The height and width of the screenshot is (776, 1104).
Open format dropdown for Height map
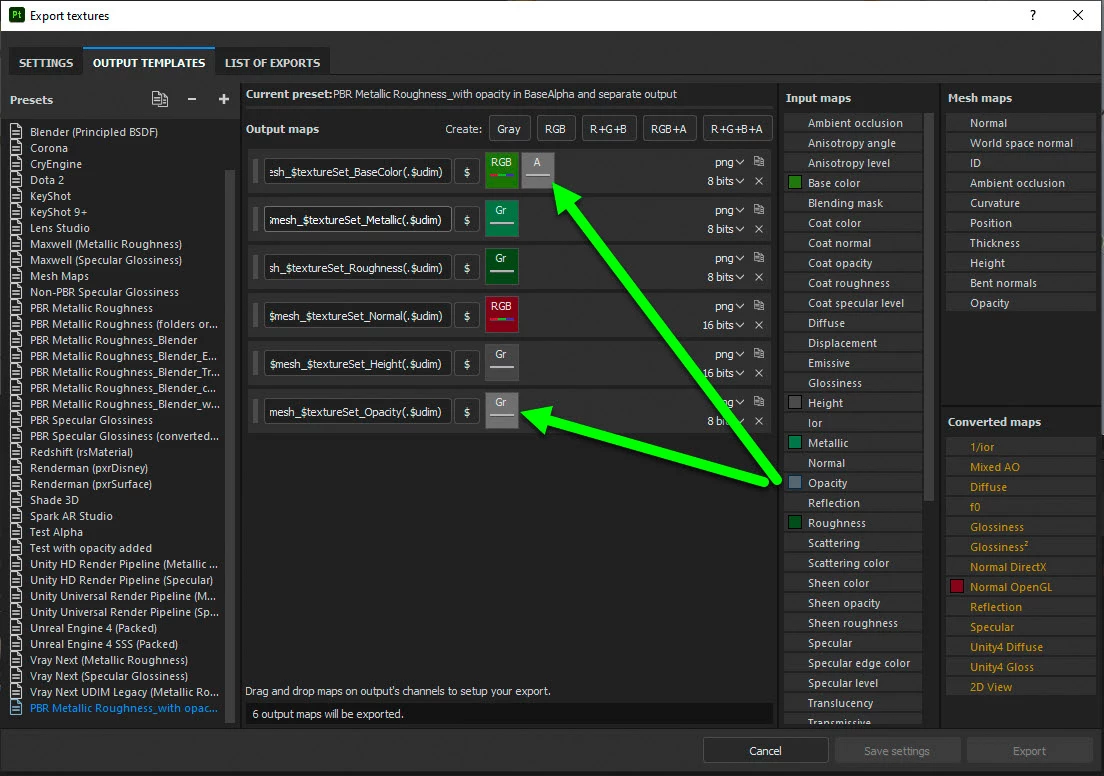729,354
